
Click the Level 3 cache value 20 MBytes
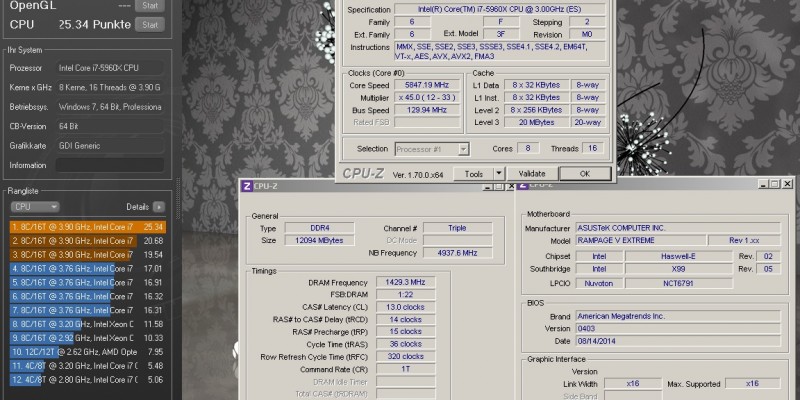[536, 122]
